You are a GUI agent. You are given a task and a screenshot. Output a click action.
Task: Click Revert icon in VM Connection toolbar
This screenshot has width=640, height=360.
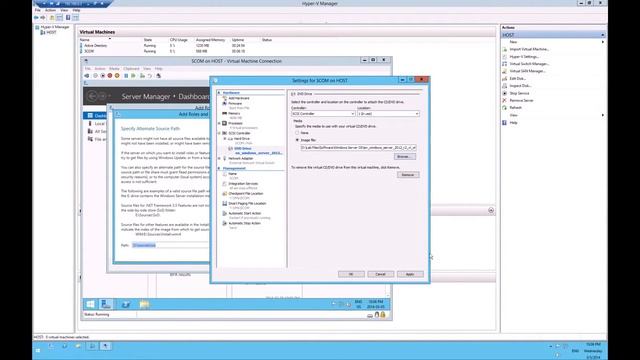(150, 76)
